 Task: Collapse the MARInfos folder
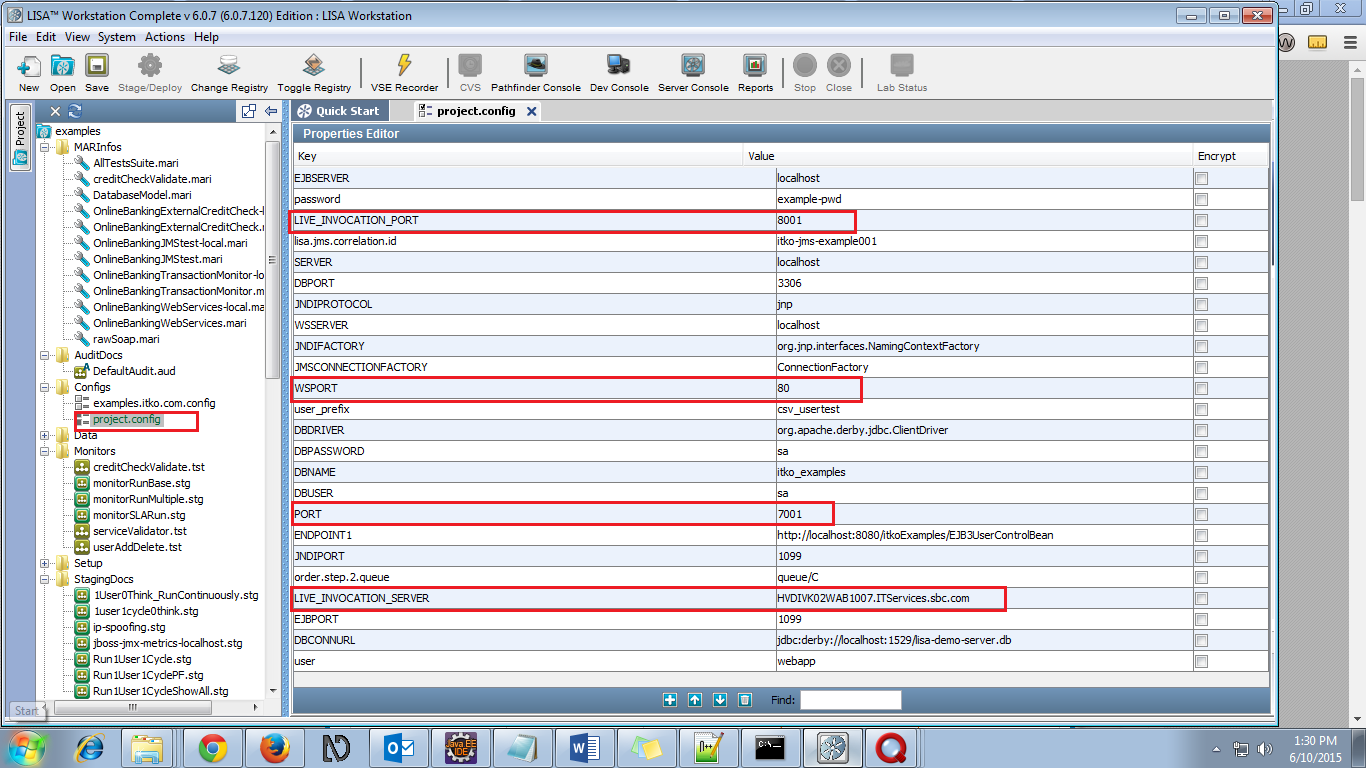(x=44, y=147)
